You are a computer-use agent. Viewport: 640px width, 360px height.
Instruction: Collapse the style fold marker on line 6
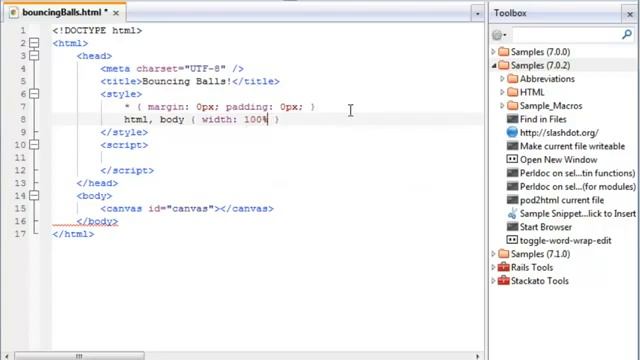34,94
